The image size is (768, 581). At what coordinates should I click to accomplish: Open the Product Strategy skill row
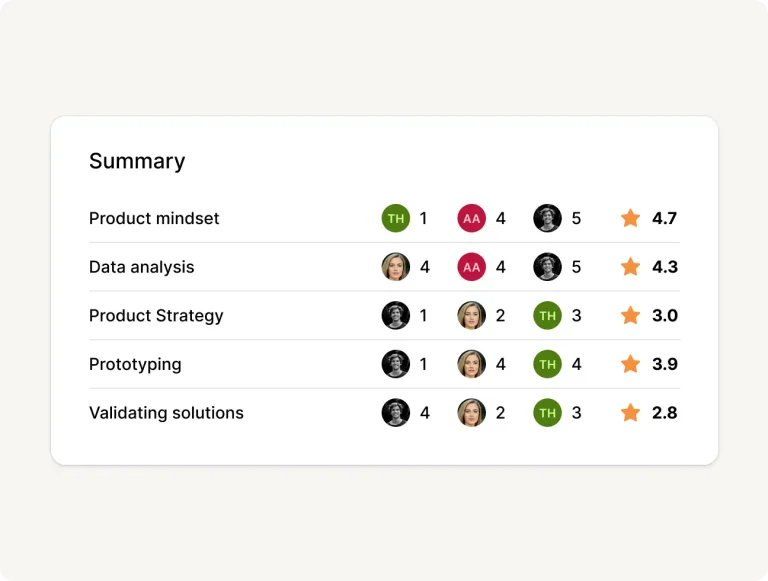click(156, 316)
